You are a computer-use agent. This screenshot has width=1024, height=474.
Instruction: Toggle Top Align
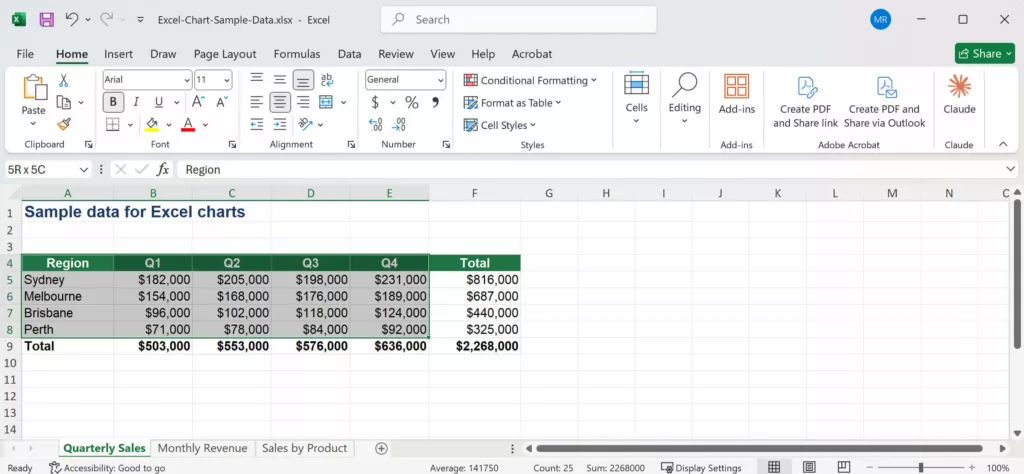(257, 80)
